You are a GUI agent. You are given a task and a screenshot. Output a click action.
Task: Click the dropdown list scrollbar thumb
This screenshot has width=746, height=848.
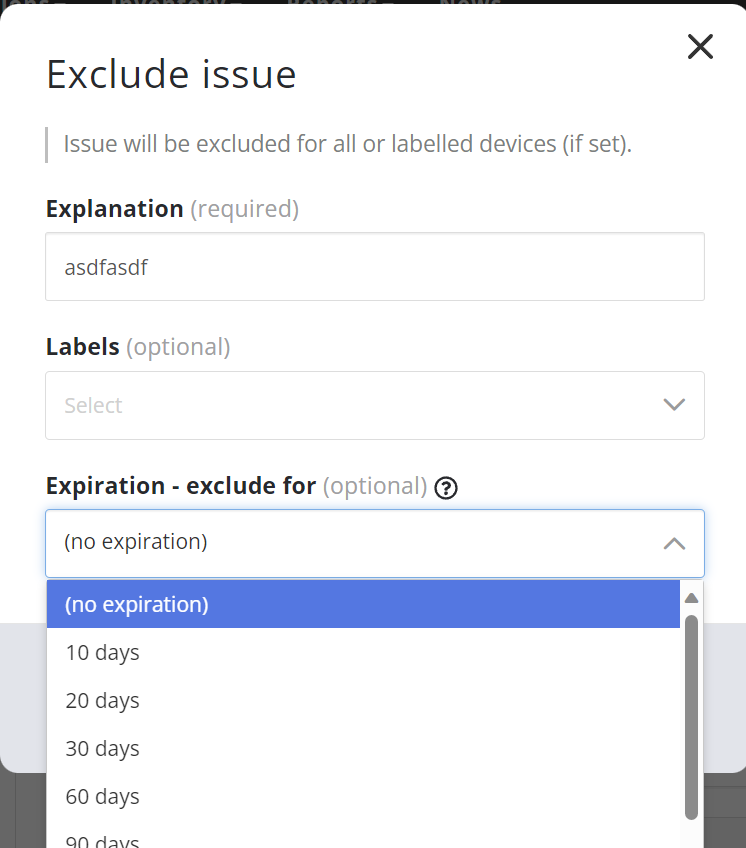pos(691,715)
